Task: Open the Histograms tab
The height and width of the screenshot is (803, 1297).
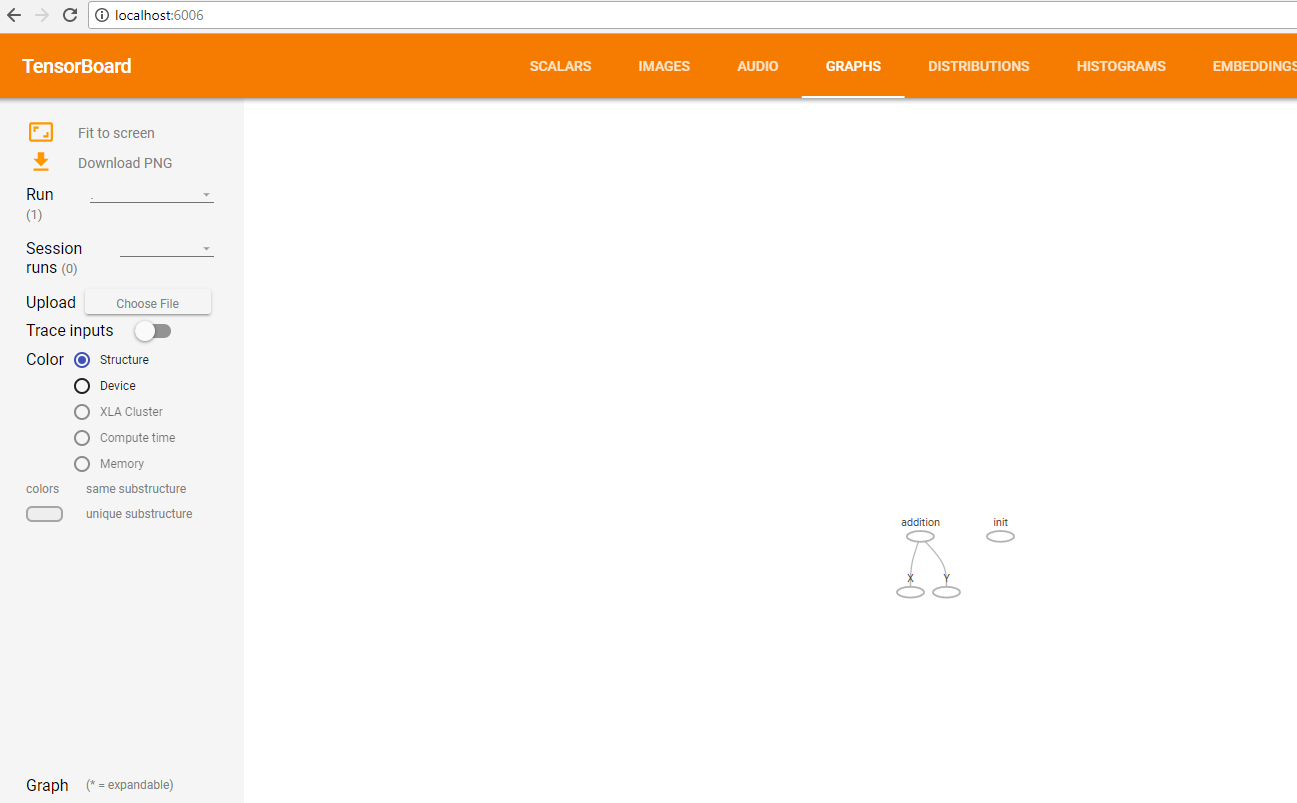Action: (x=1121, y=66)
